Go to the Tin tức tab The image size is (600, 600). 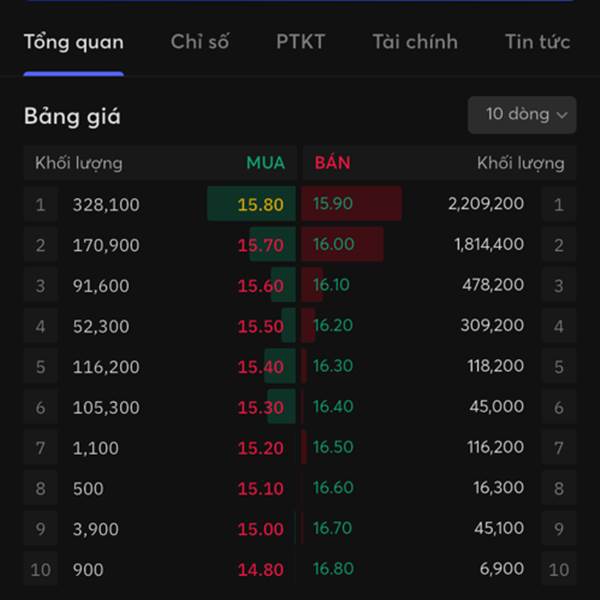[538, 42]
